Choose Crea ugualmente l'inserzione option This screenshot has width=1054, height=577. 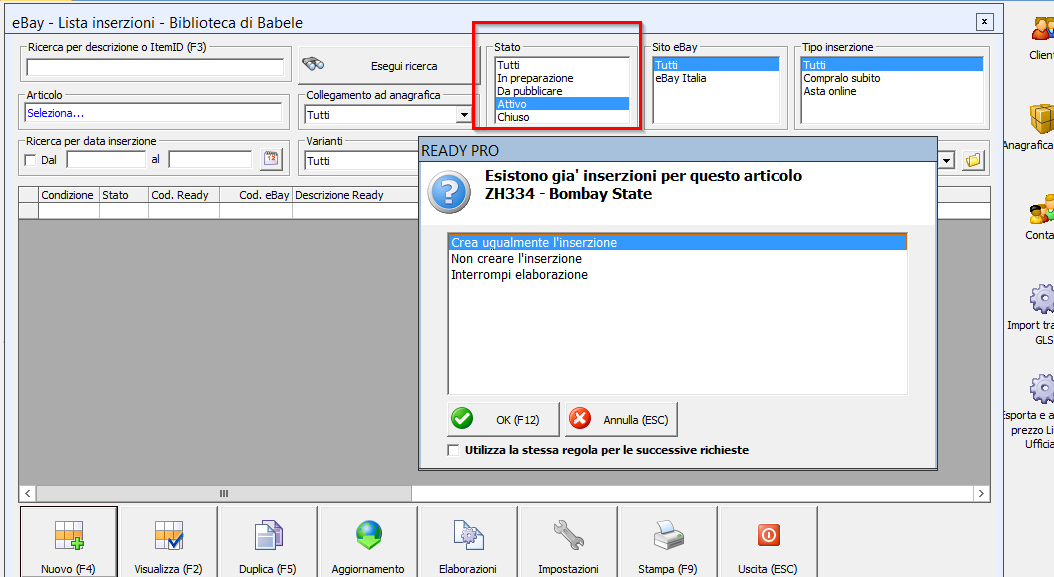(x=678, y=242)
